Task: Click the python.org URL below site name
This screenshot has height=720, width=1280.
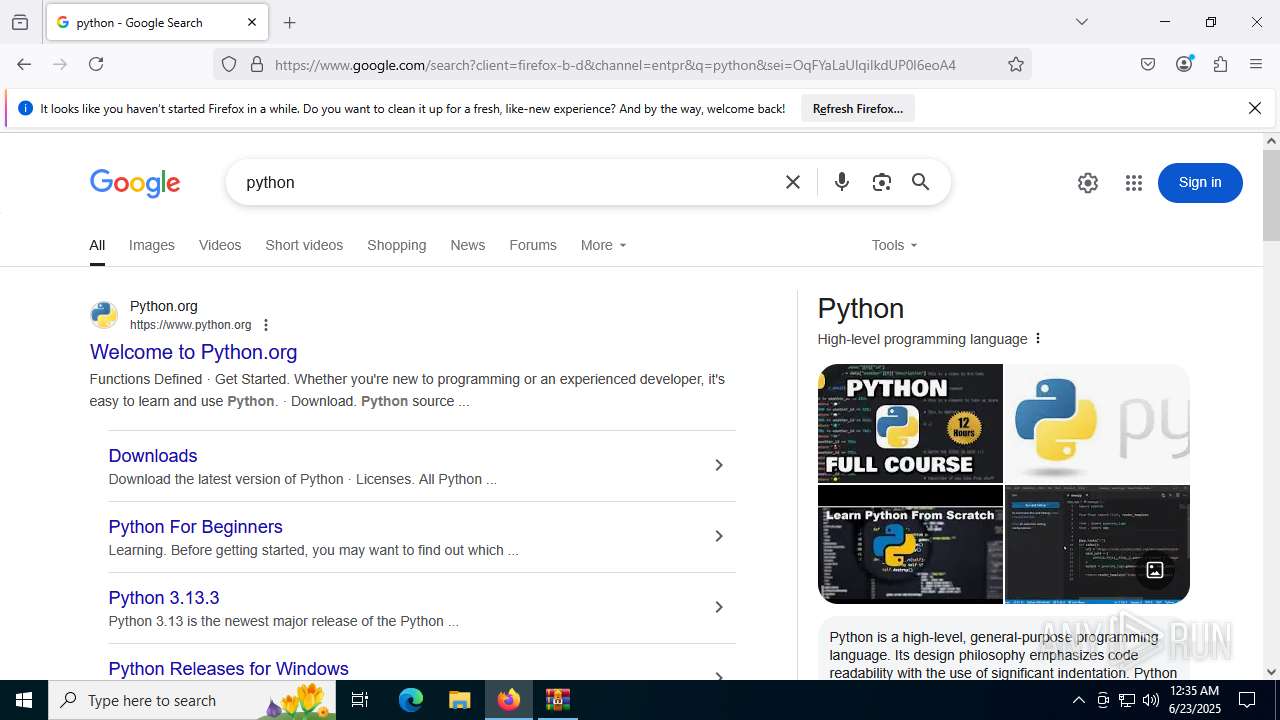Action: 190,325
